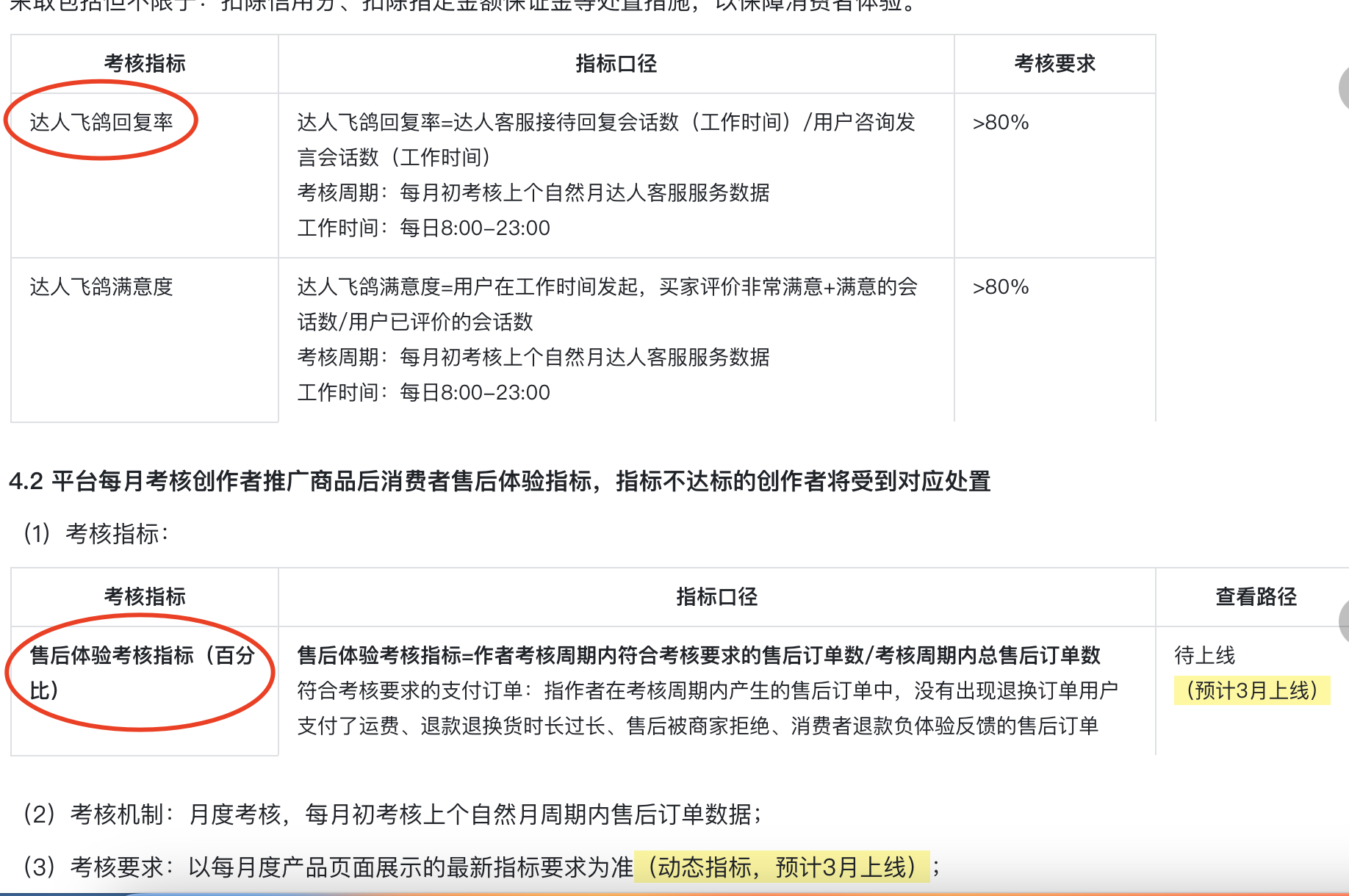Click 指标口径 header in the first table
Viewport: 1349px width, 896px height.
[616, 64]
